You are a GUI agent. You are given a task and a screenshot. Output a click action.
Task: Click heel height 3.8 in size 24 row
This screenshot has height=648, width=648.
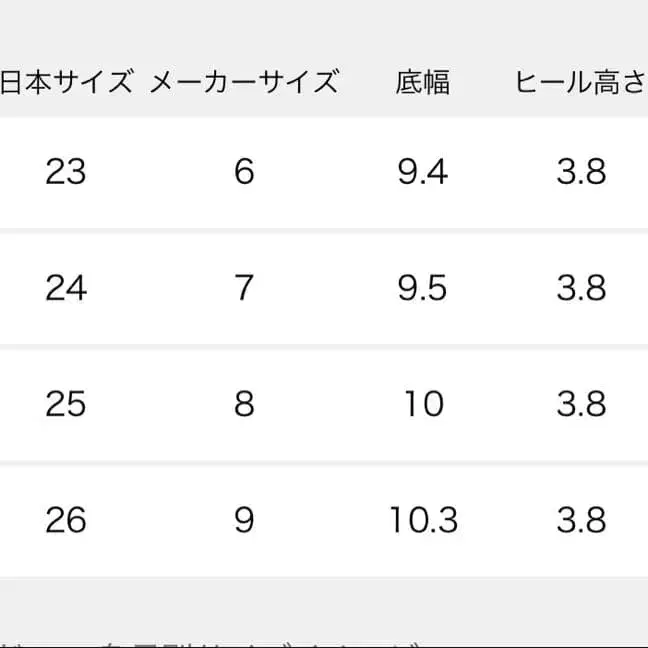(x=581, y=289)
